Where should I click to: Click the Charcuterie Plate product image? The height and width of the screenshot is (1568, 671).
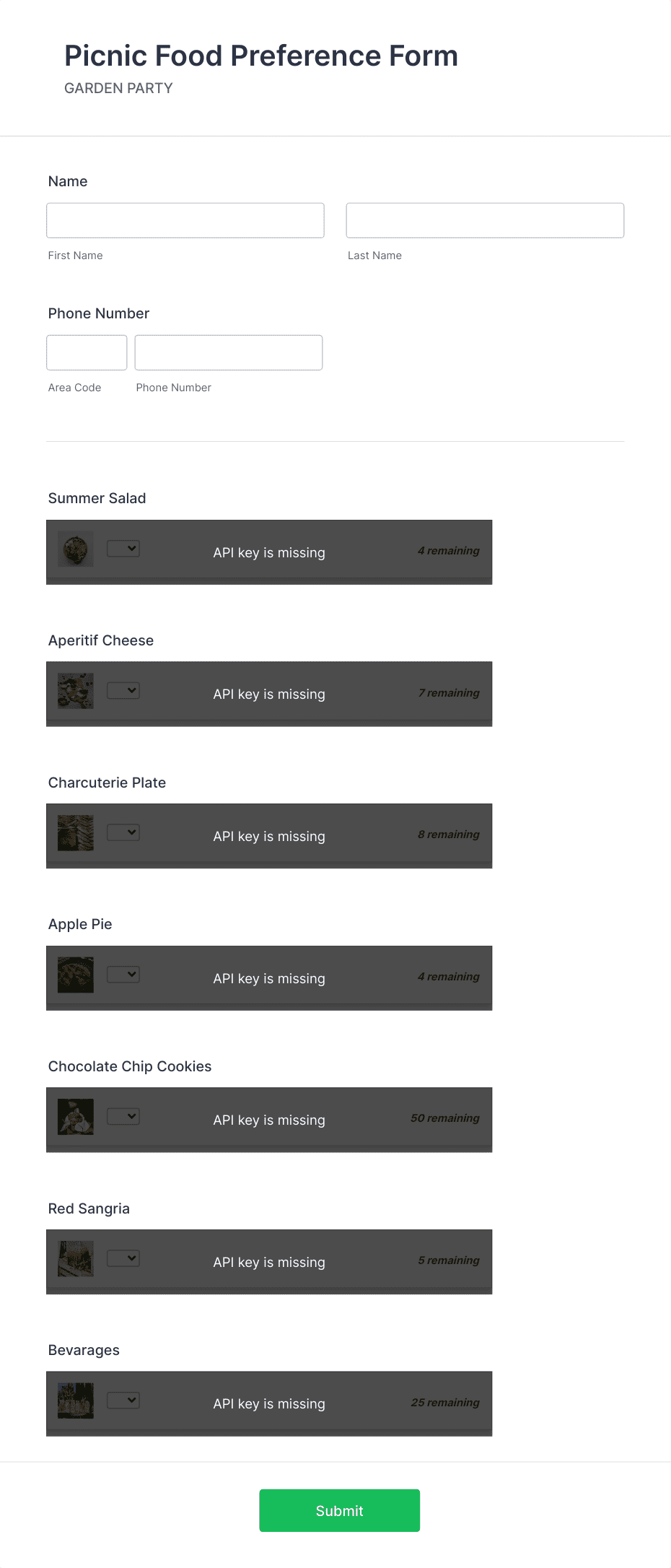pos(75,832)
